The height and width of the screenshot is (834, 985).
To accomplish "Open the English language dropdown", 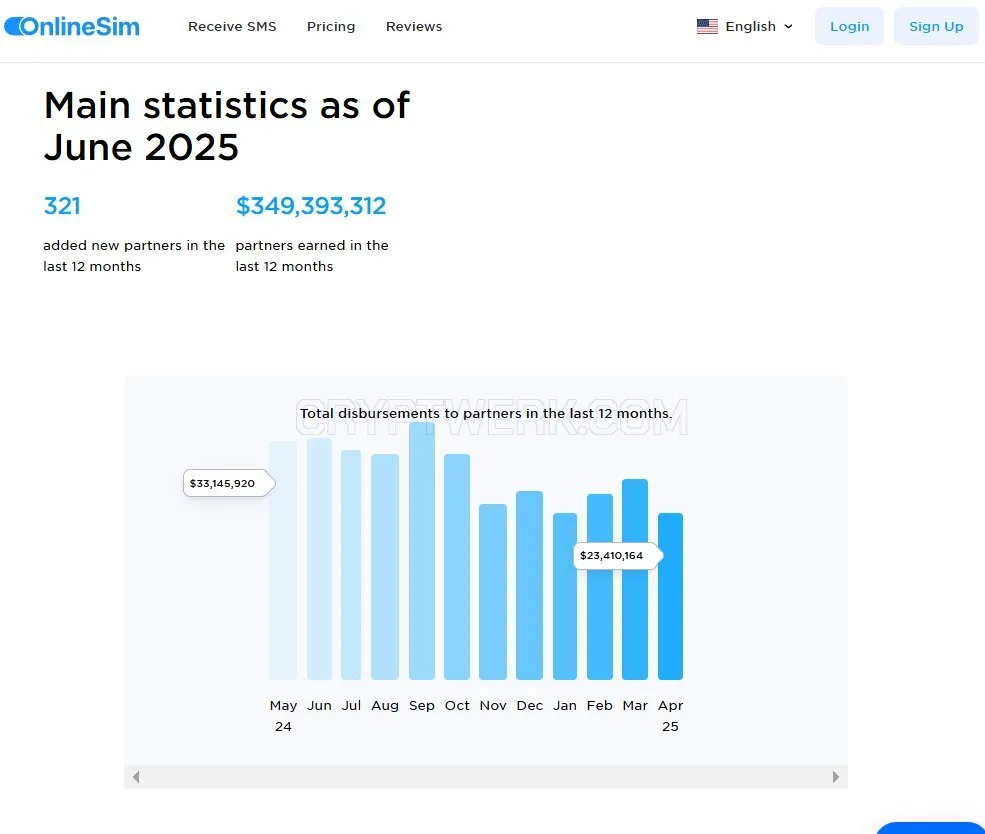I will (745, 26).
